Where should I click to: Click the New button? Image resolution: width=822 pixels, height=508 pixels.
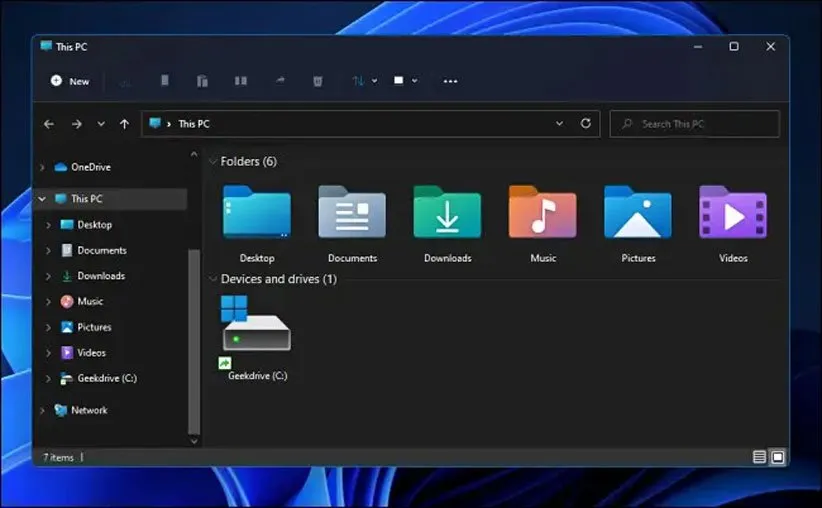tap(70, 81)
